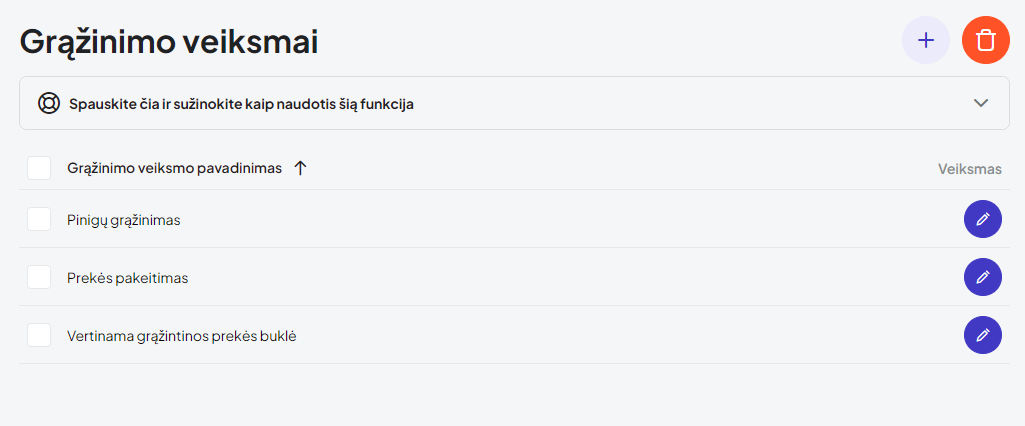
Task: Click the lifebuoy help icon
Action: [x=49, y=103]
